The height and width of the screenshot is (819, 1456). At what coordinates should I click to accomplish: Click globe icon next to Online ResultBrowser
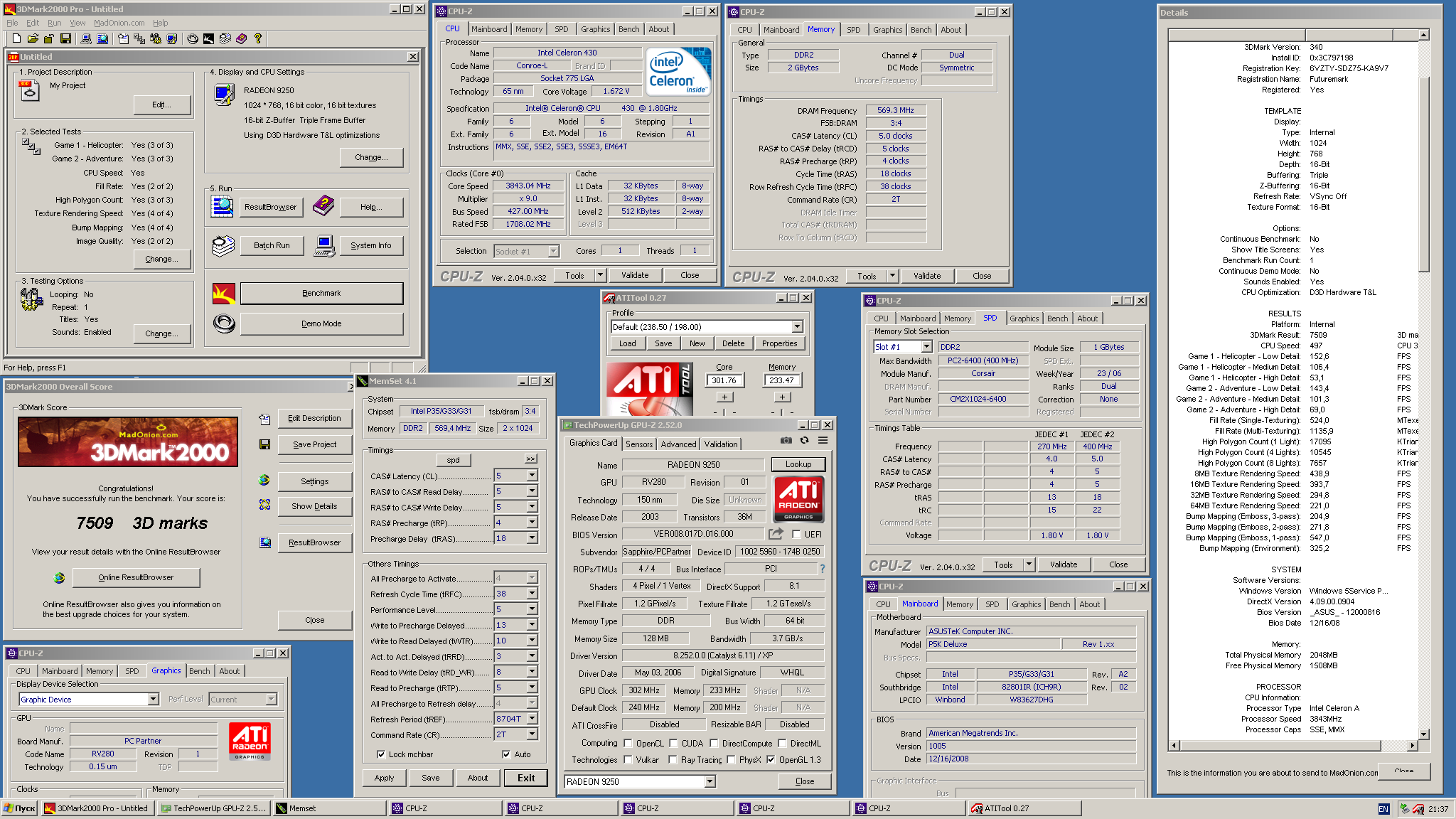click(x=59, y=577)
